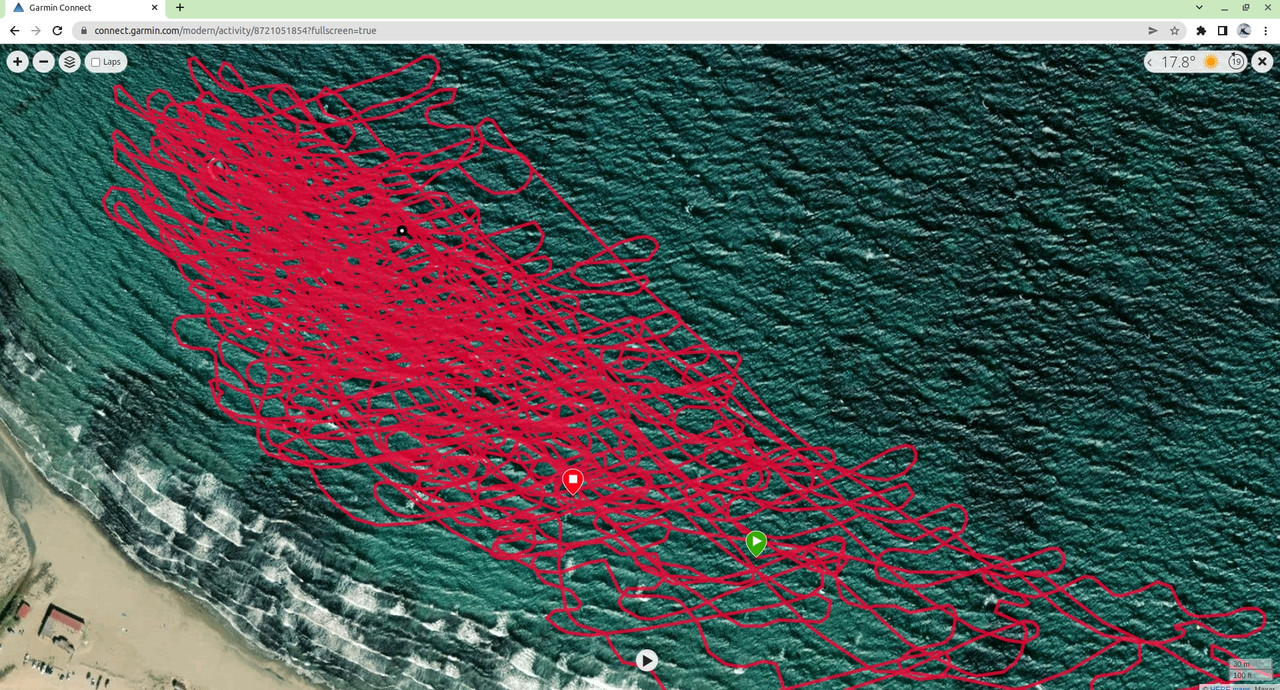Collapse the weather widget with left chevron
The height and width of the screenshot is (690, 1280).
tap(1150, 62)
